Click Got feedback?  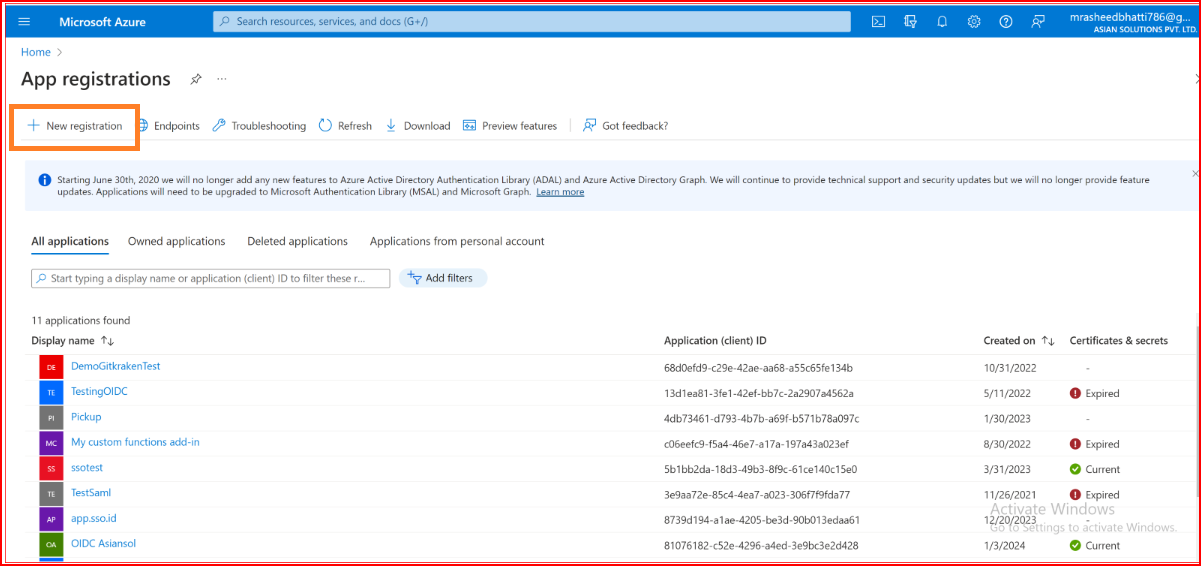click(626, 126)
